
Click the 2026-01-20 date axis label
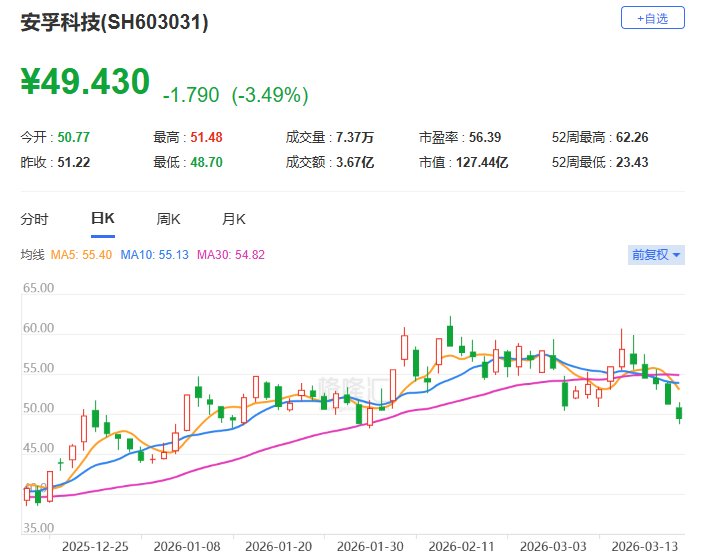coord(278,547)
